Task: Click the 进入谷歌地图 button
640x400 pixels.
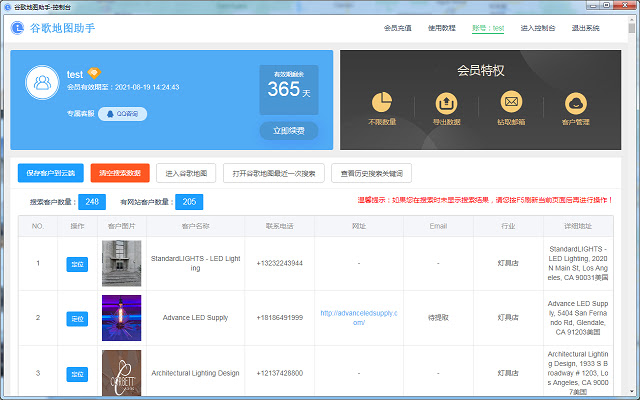Action: click(x=186, y=173)
